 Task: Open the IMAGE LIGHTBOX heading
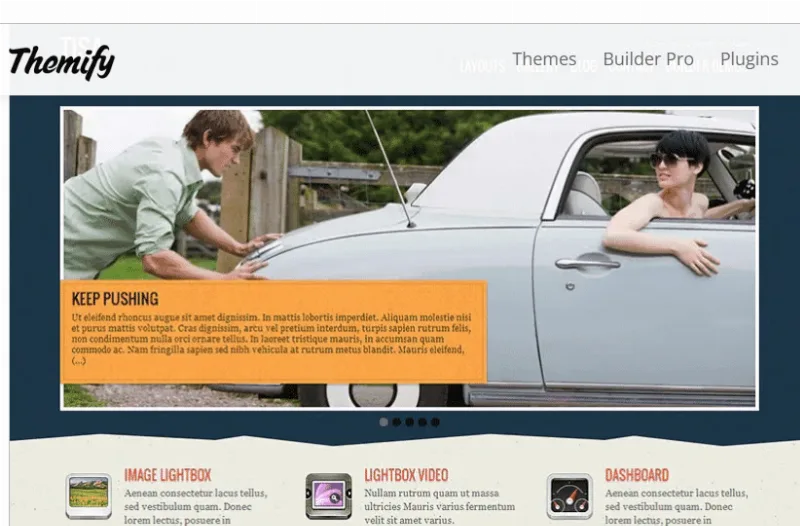[x=167, y=475]
